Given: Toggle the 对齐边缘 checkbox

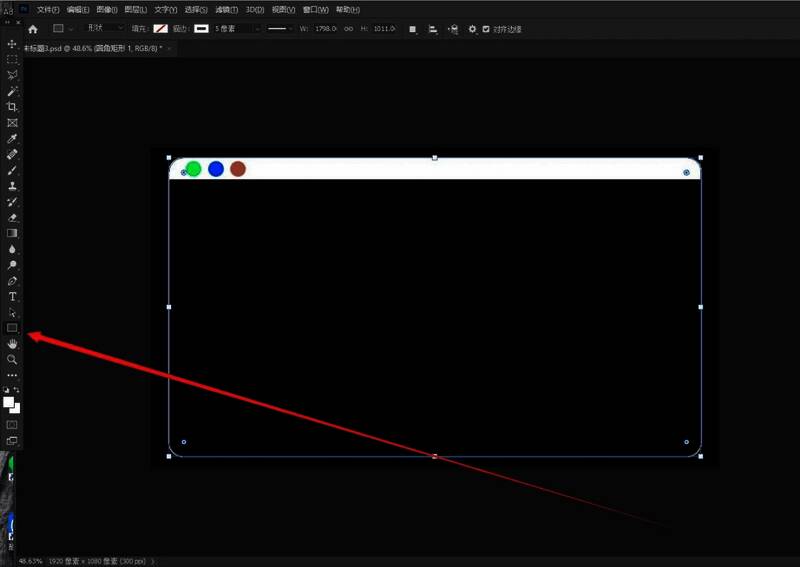Looking at the screenshot, I should [x=486, y=29].
